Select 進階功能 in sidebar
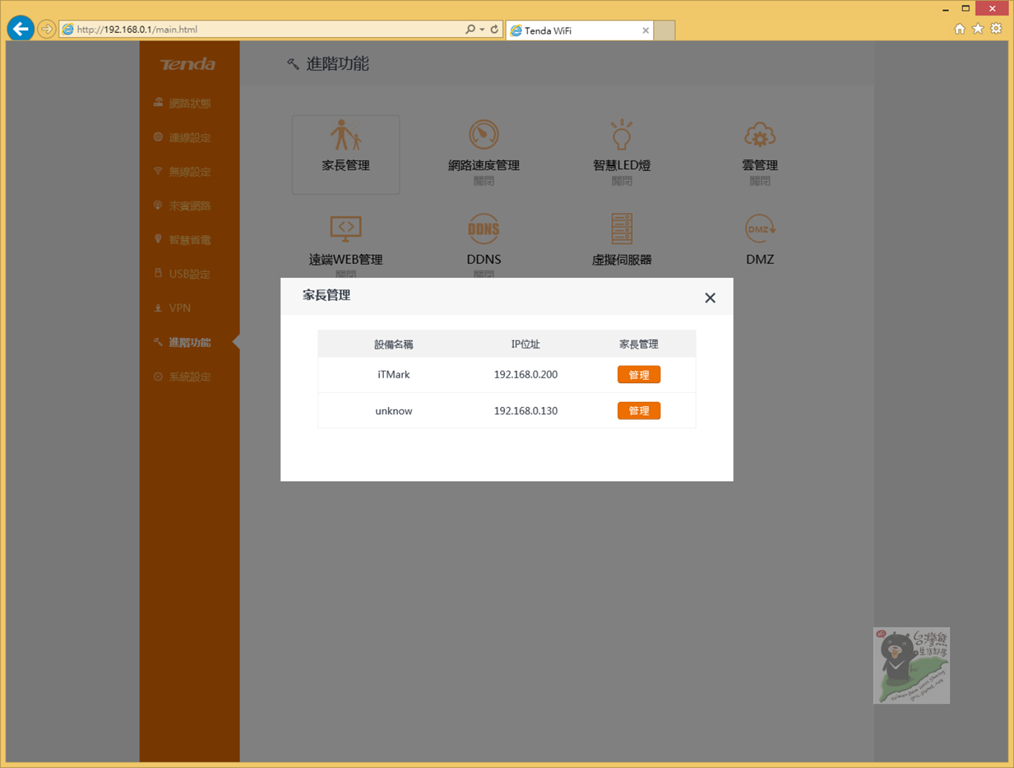This screenshot has height=768, width=1014. point(182,342)
